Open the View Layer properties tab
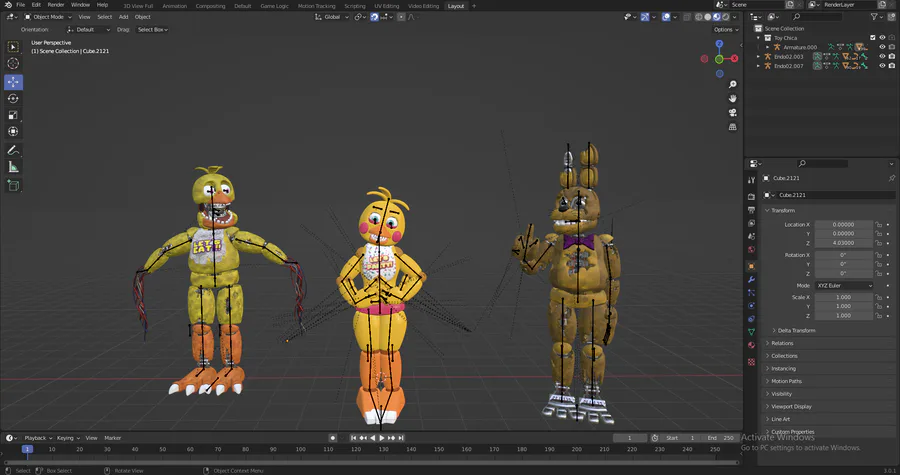900x475 pixels. pos(751,223)
